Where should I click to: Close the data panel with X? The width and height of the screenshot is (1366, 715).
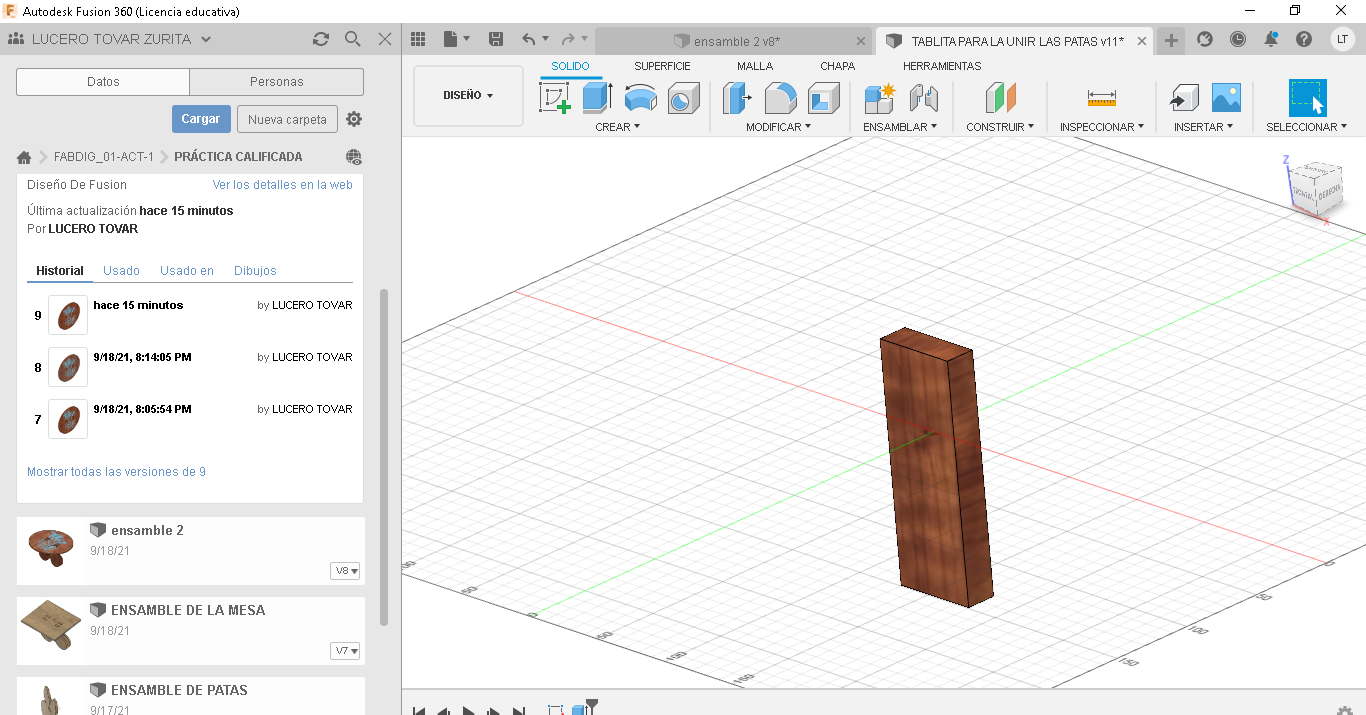[385, 39]
